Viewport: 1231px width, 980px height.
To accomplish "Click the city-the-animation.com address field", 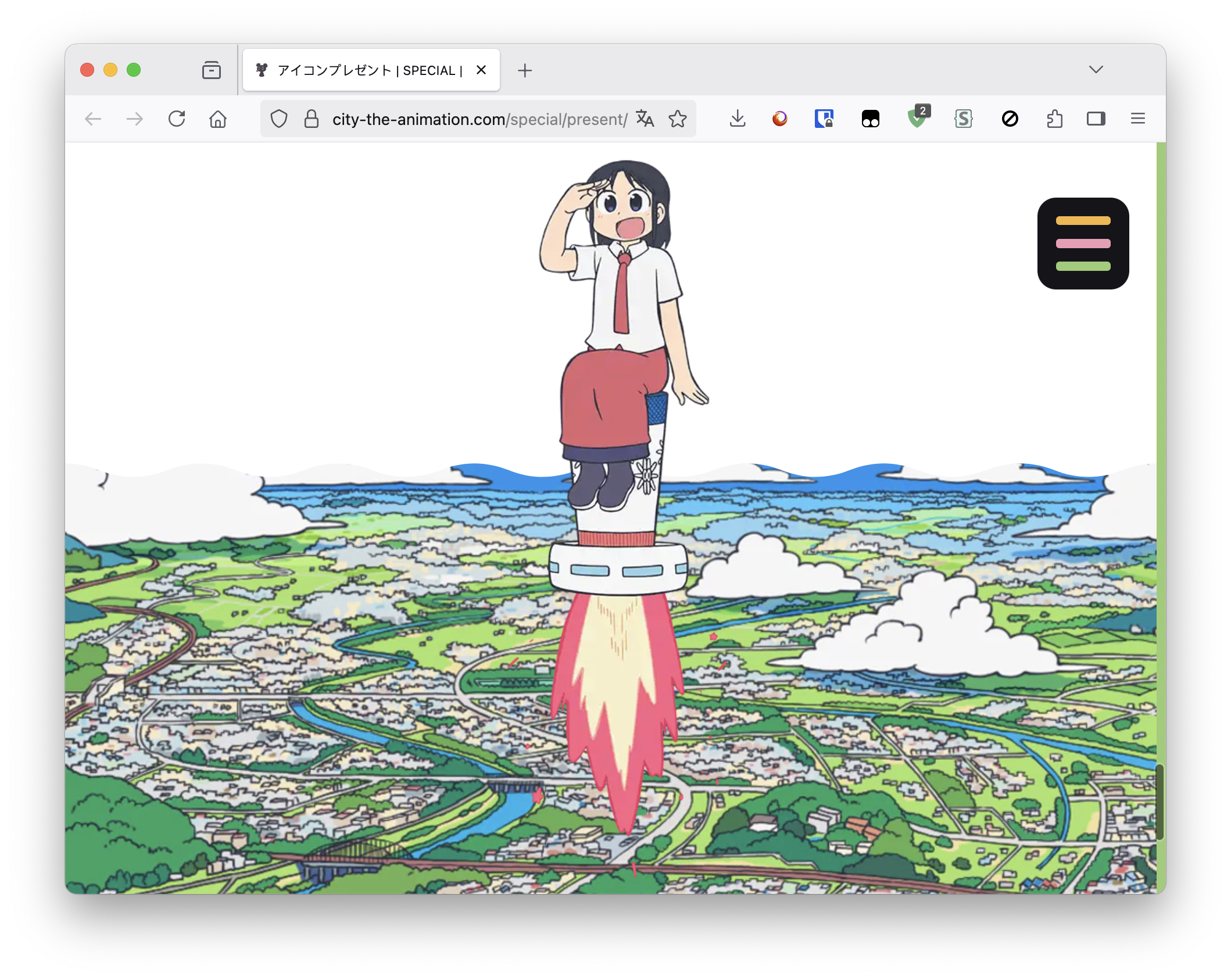I will [x=479, y=119].
